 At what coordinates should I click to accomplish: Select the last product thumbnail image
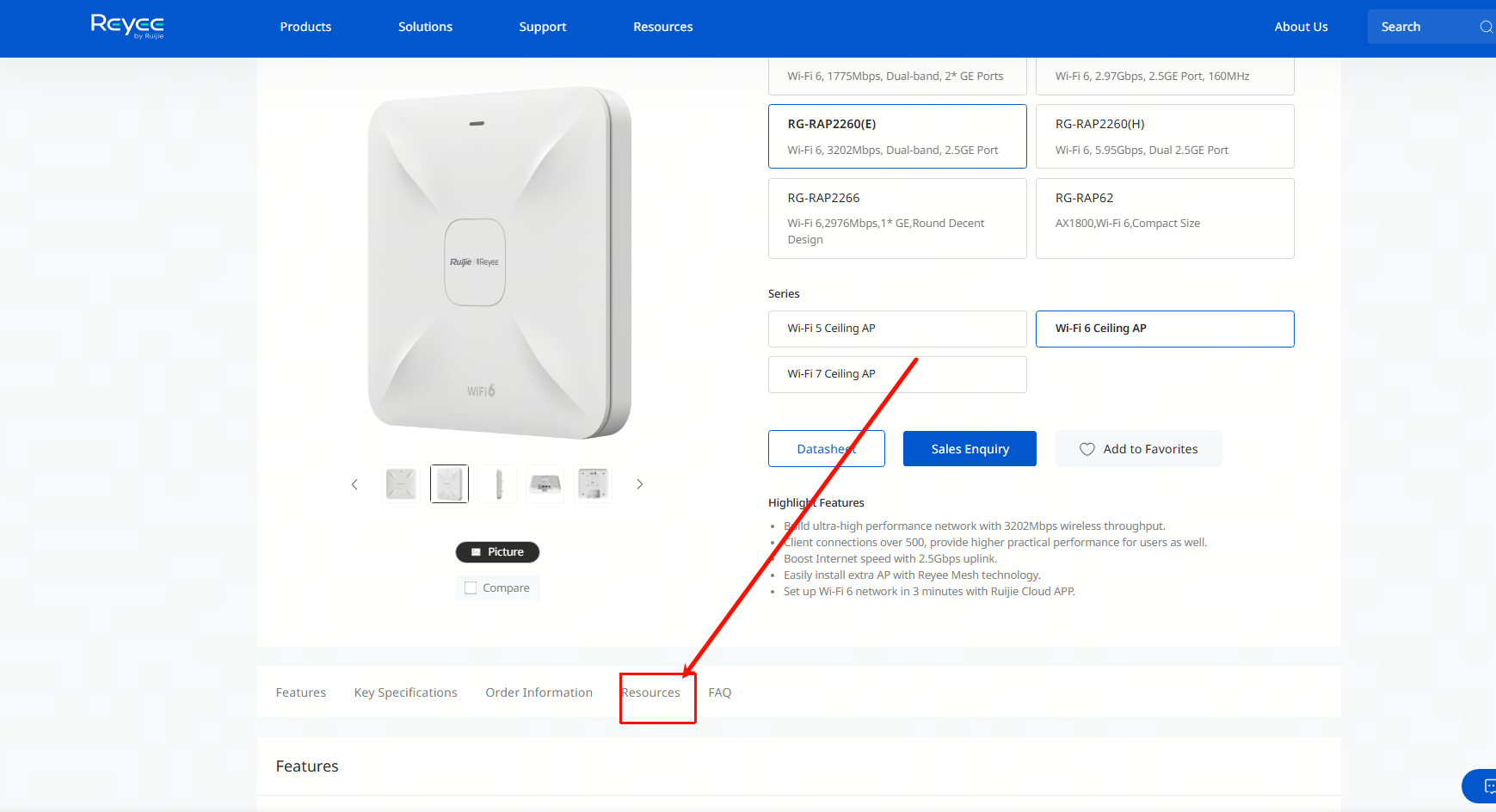(x=593, y=484)
